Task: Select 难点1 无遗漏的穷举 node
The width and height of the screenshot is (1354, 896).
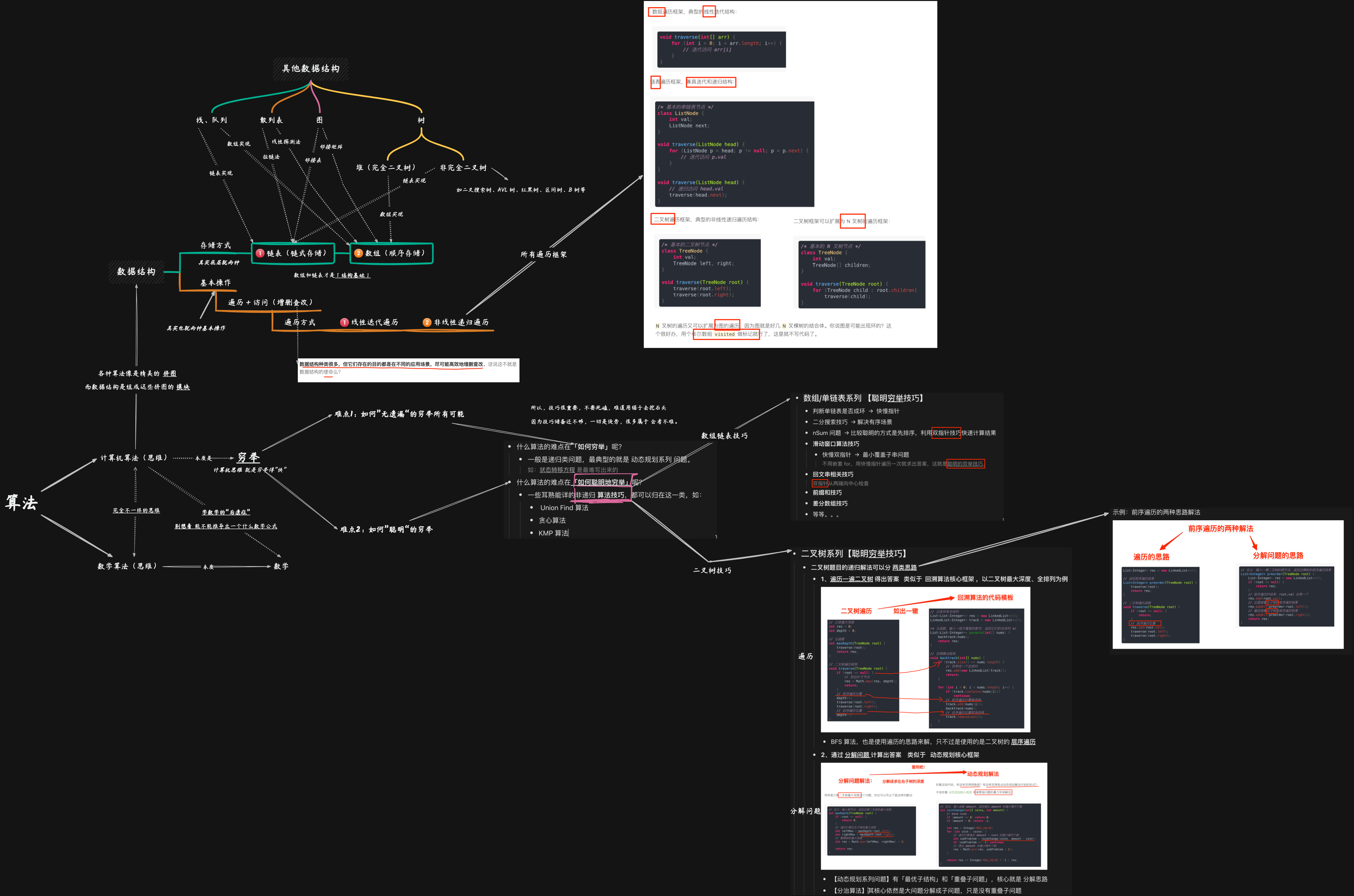Action: coord(399,414)
